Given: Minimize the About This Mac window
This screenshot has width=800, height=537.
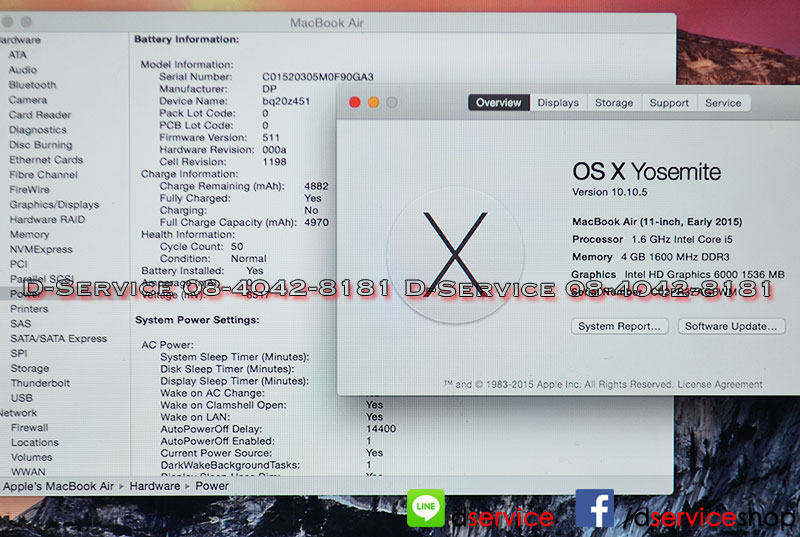Looking at the screenshot, I should [373, 102].
